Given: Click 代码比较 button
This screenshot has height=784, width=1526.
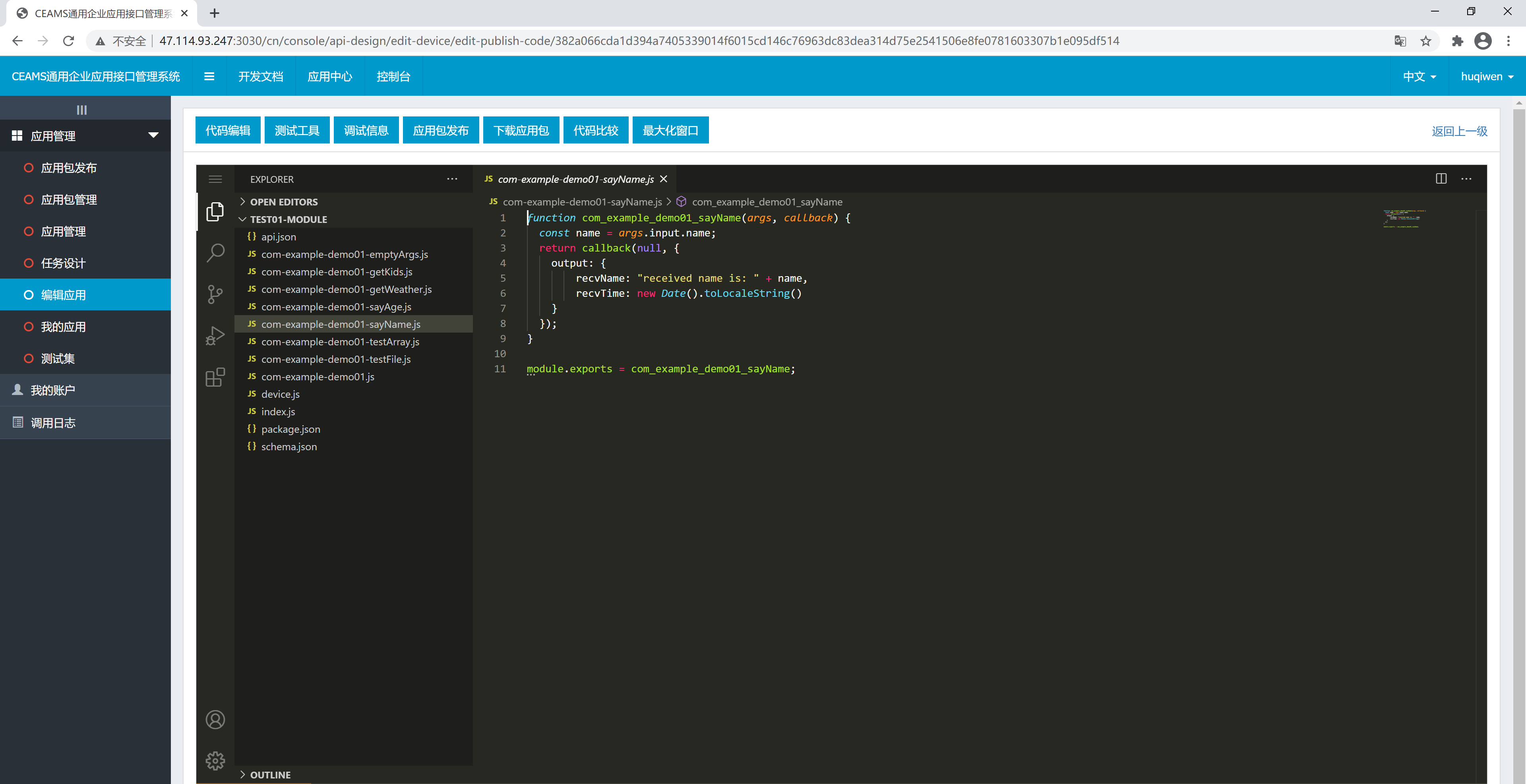Looking at the screenshot, I should 596,130.
